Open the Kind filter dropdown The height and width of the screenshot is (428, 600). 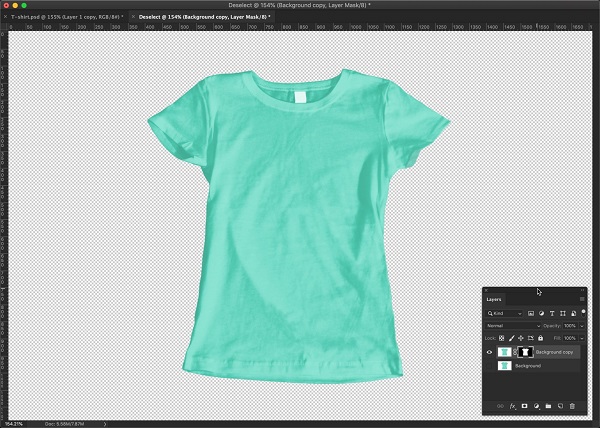pyautogui.click(x=505, y=313)
